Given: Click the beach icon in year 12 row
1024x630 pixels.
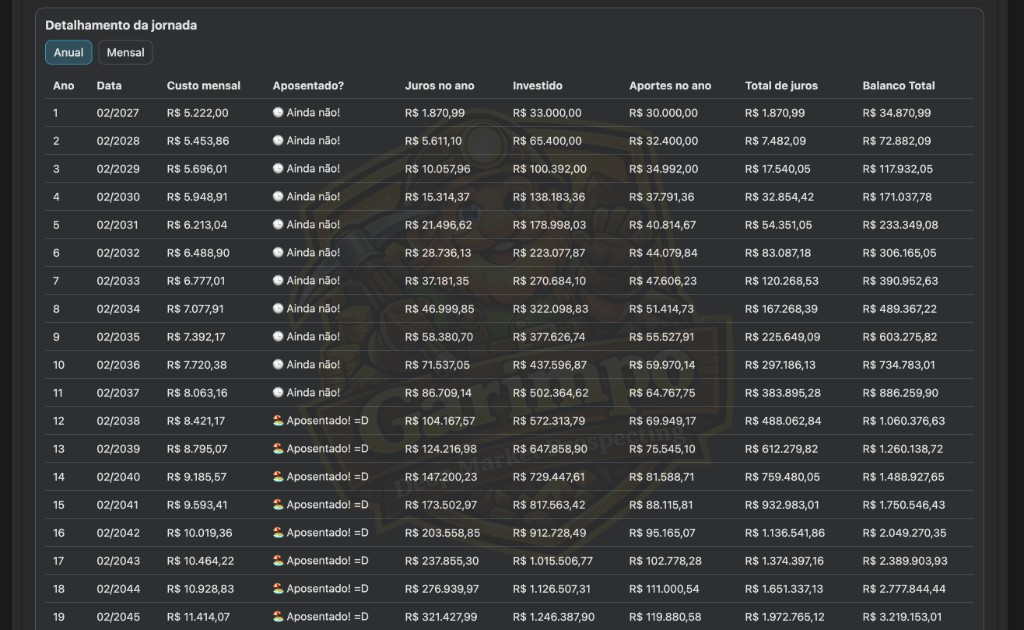Looking at the screenshot, I should [x=278, y=421].
